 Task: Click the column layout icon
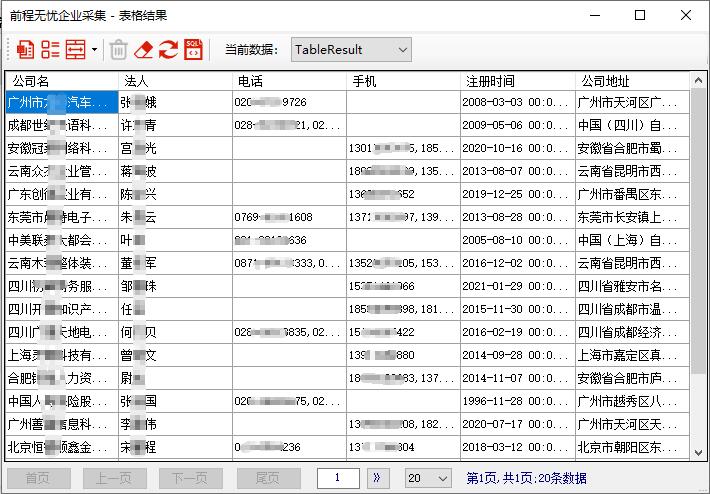coord(75,49)
